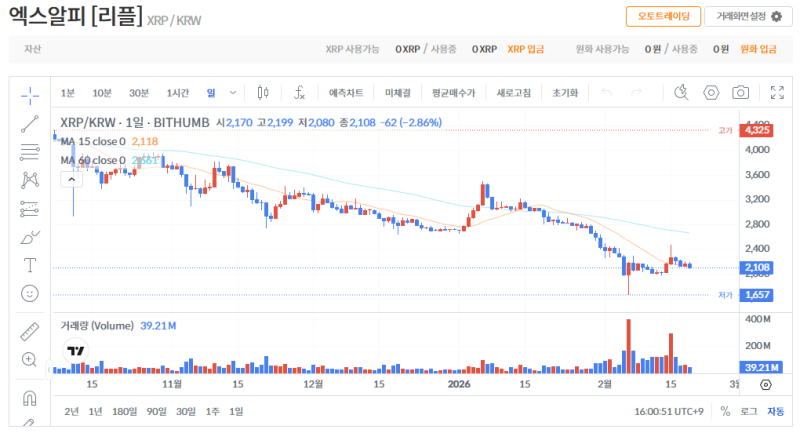Toggle 자동 auto scale
The height and width of the screenshot is (433, 800).
776,411
